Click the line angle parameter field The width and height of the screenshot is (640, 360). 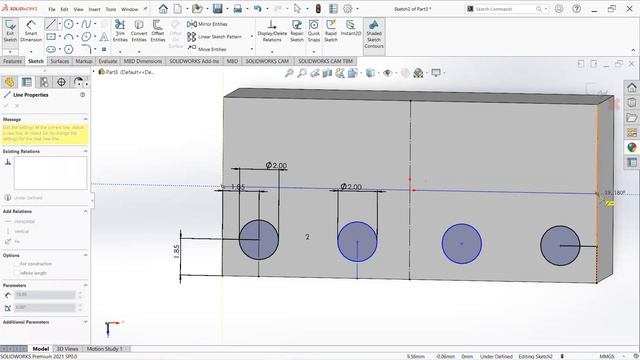(45, 307)
